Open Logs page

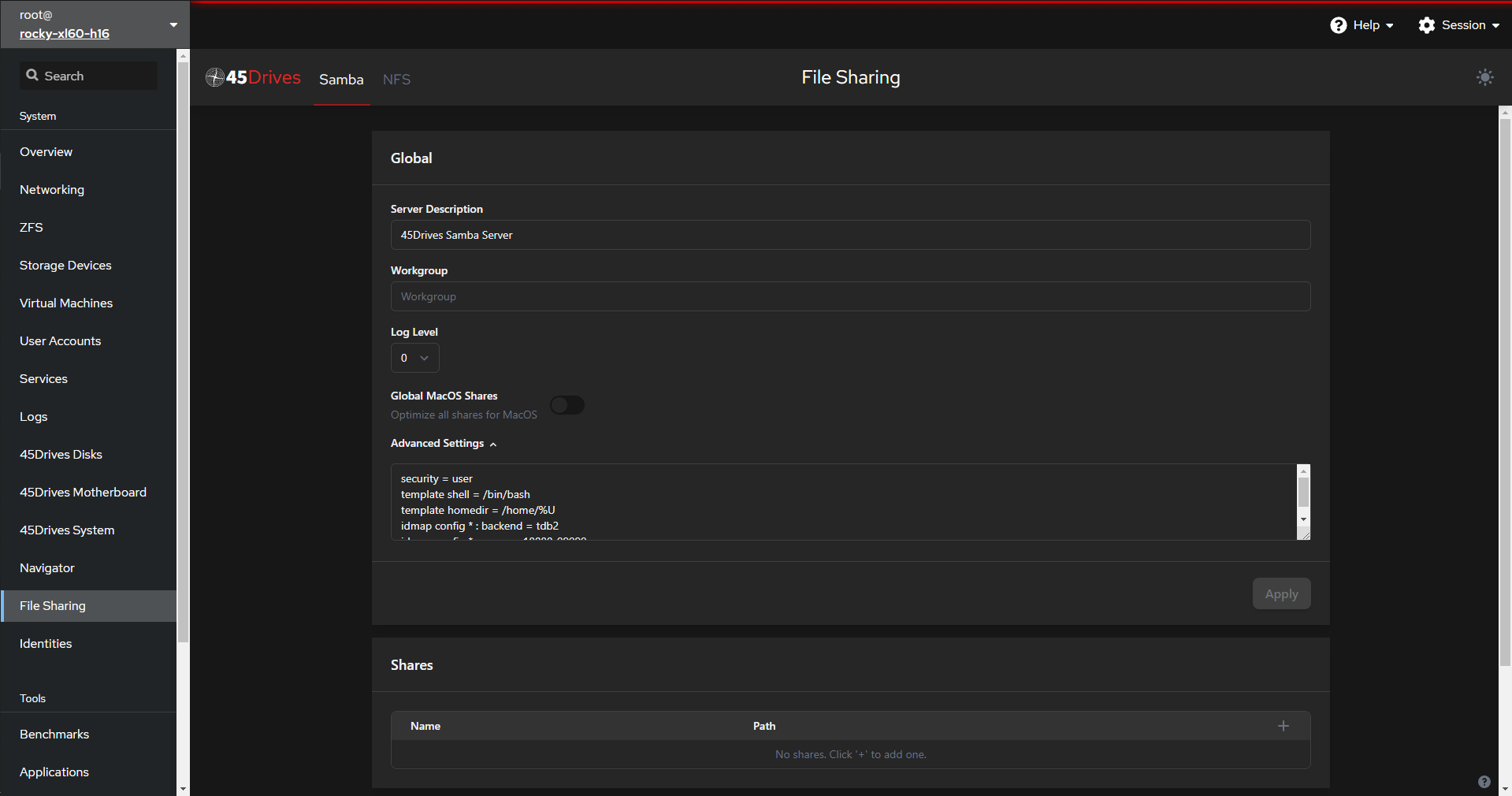(x=88, y=417)
